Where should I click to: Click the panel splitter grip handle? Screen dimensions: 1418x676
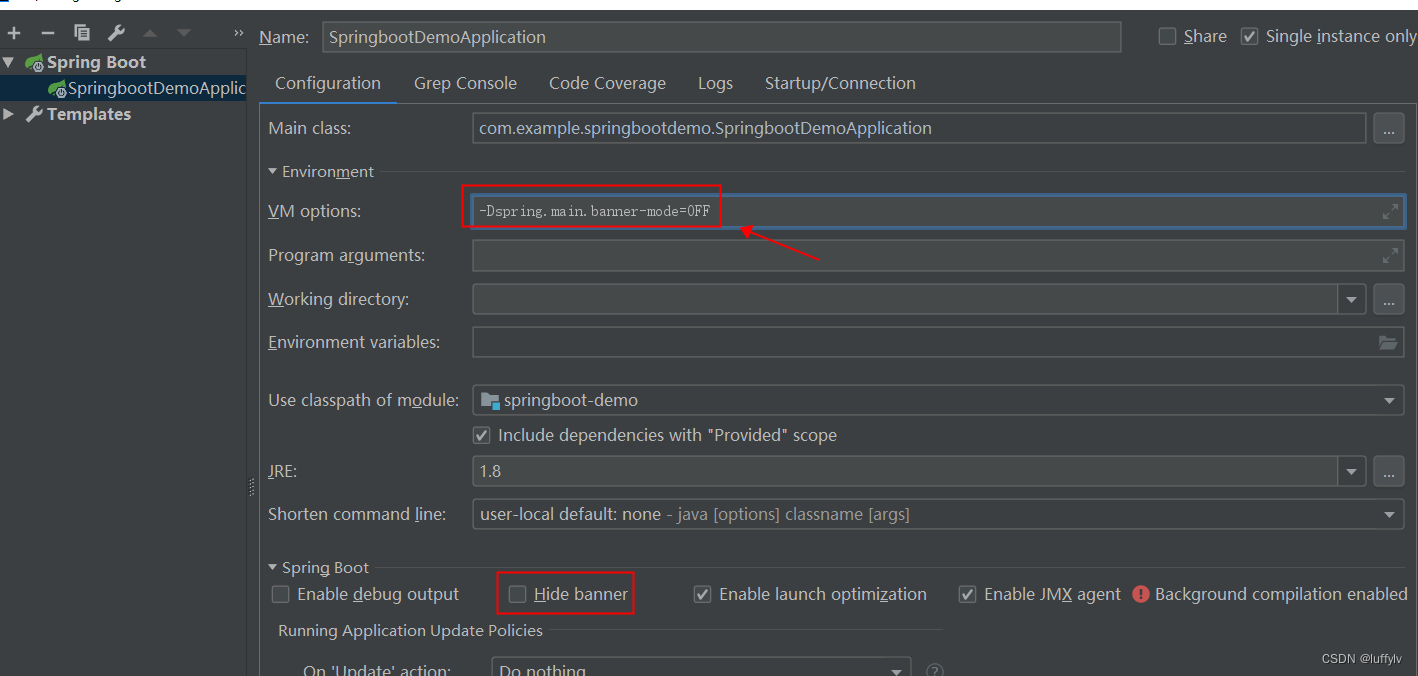click(252, 487)
